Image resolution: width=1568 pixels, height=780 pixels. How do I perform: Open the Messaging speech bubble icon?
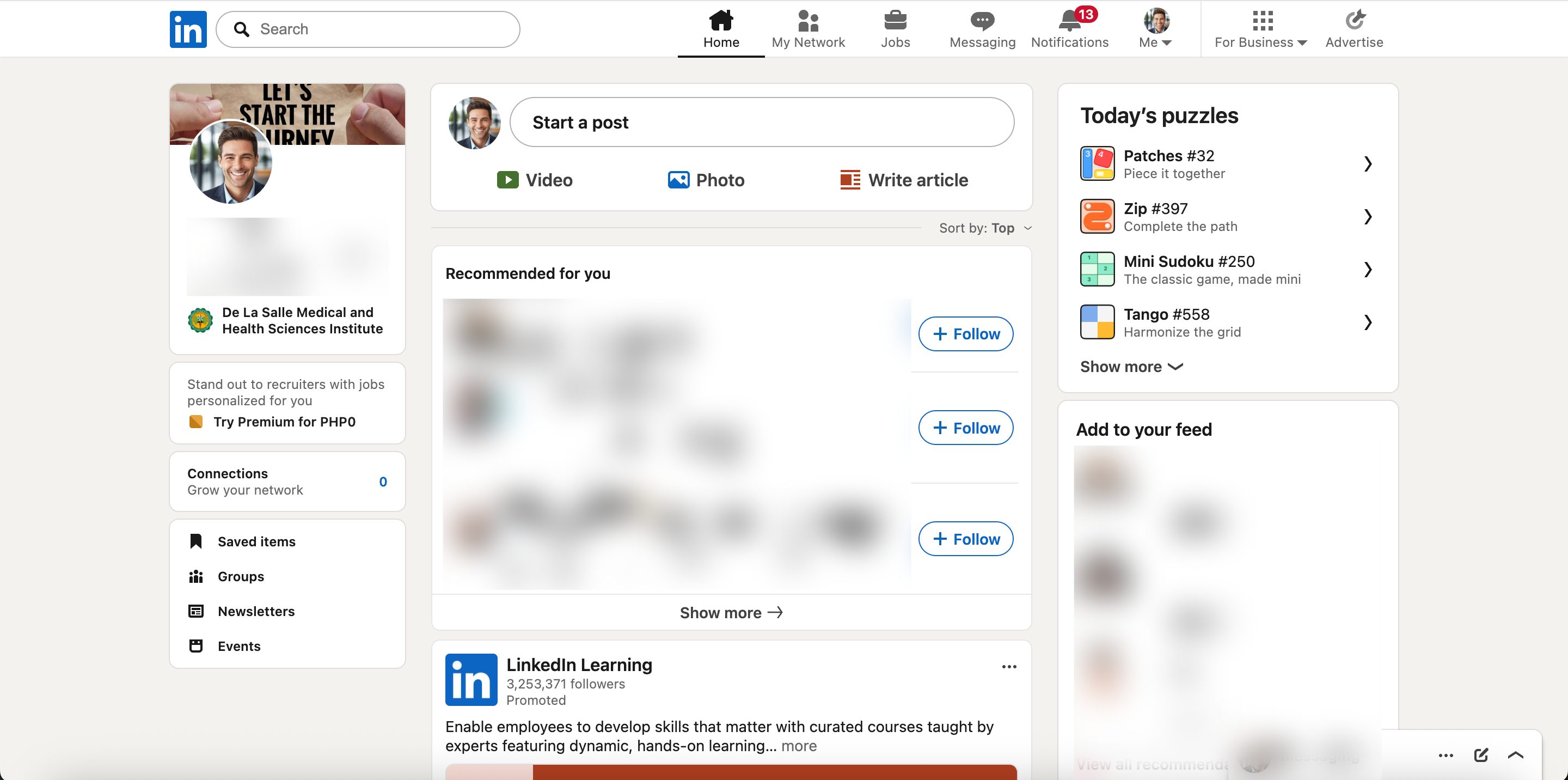[x=982, y=21]
